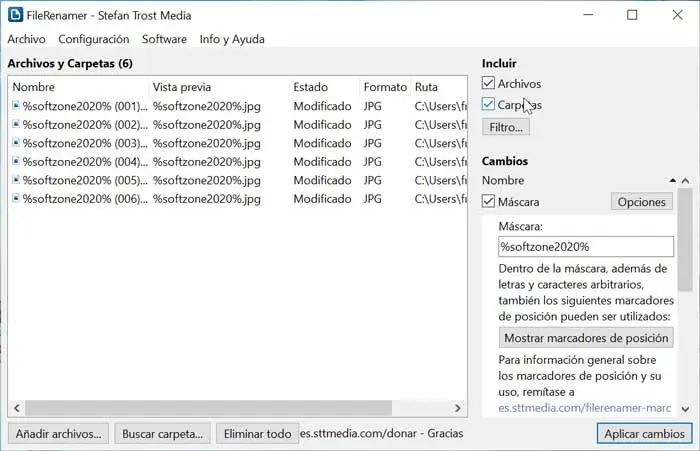Open the Info y Ayuda menu
The image size is (700, 451).
coord(232,39)
